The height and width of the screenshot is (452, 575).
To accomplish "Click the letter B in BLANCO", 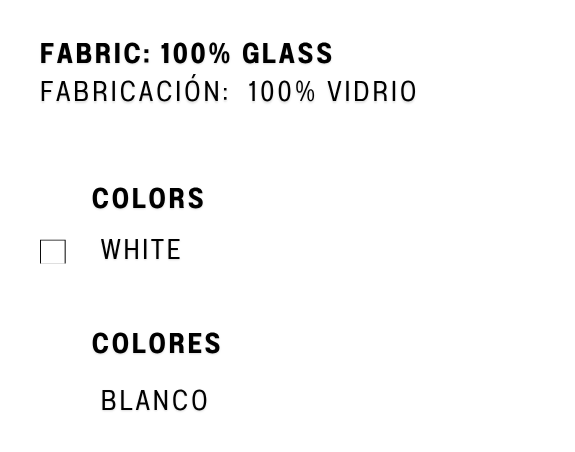I will coord(108,400).
